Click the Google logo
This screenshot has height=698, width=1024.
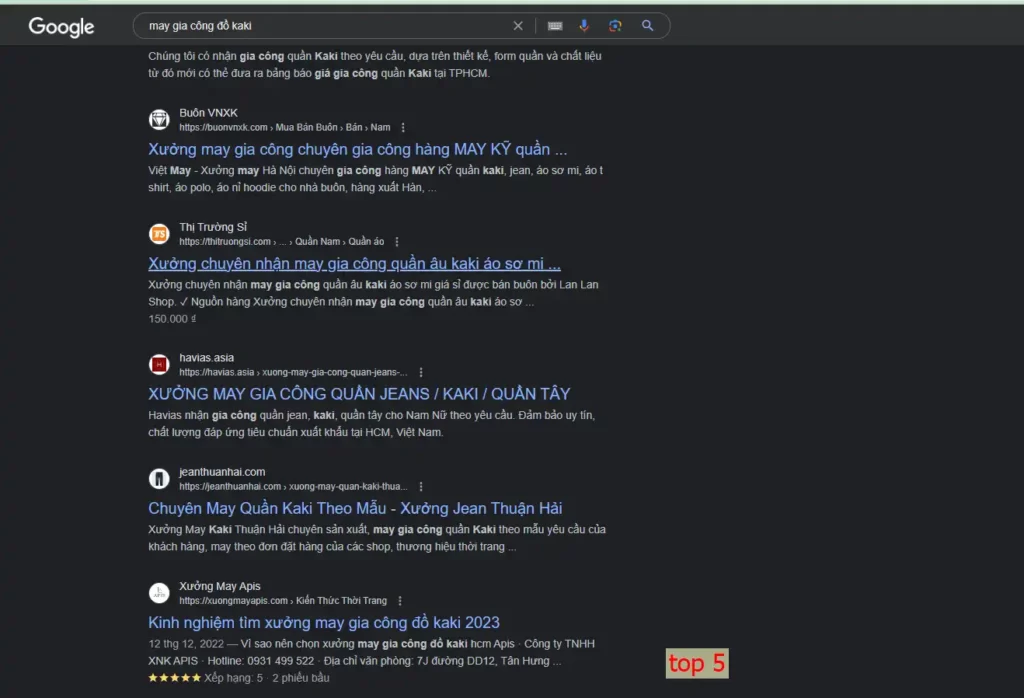61,26
